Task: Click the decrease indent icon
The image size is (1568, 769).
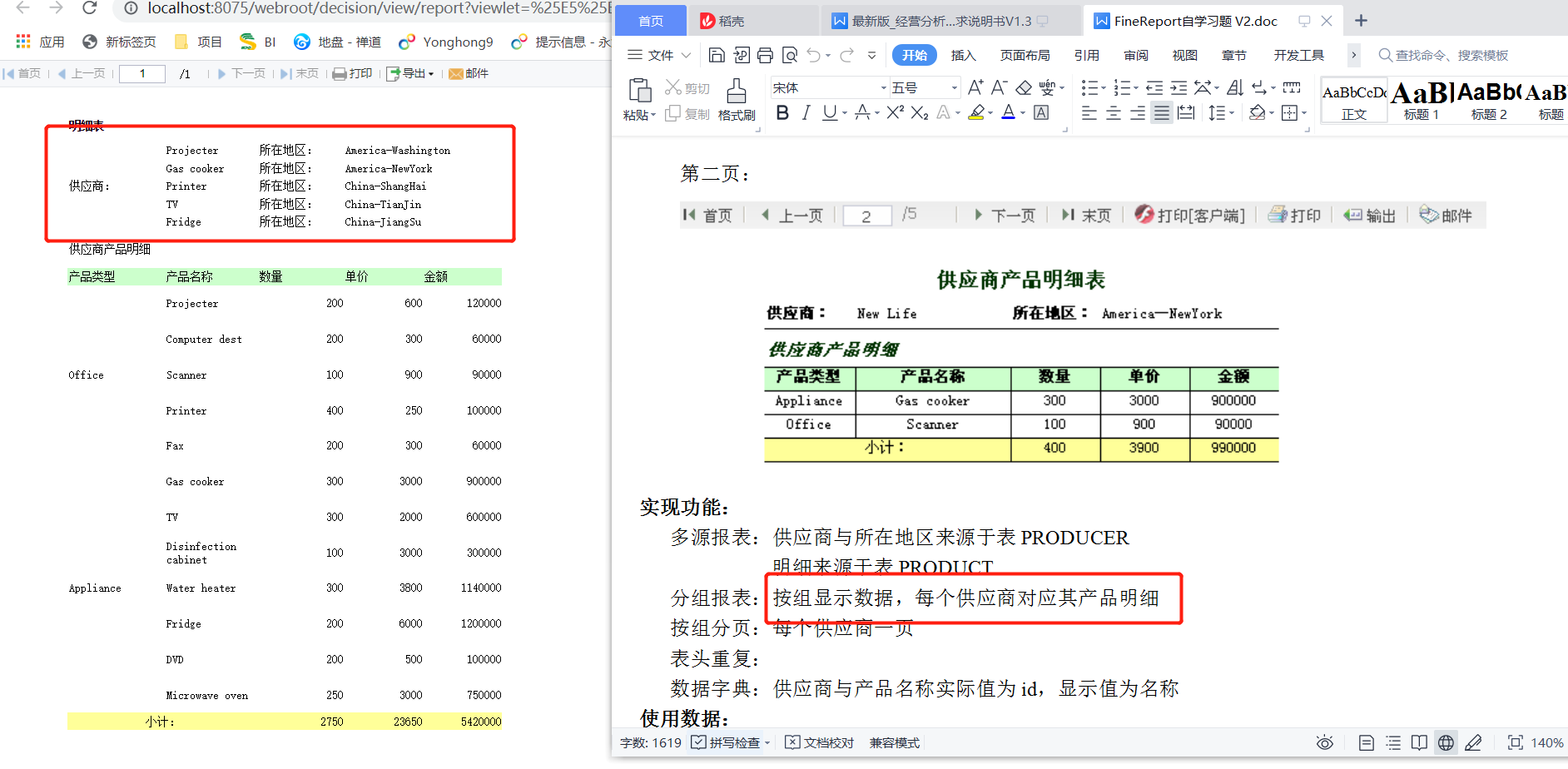Action: pyautogui.click(x=1154, y=87)
